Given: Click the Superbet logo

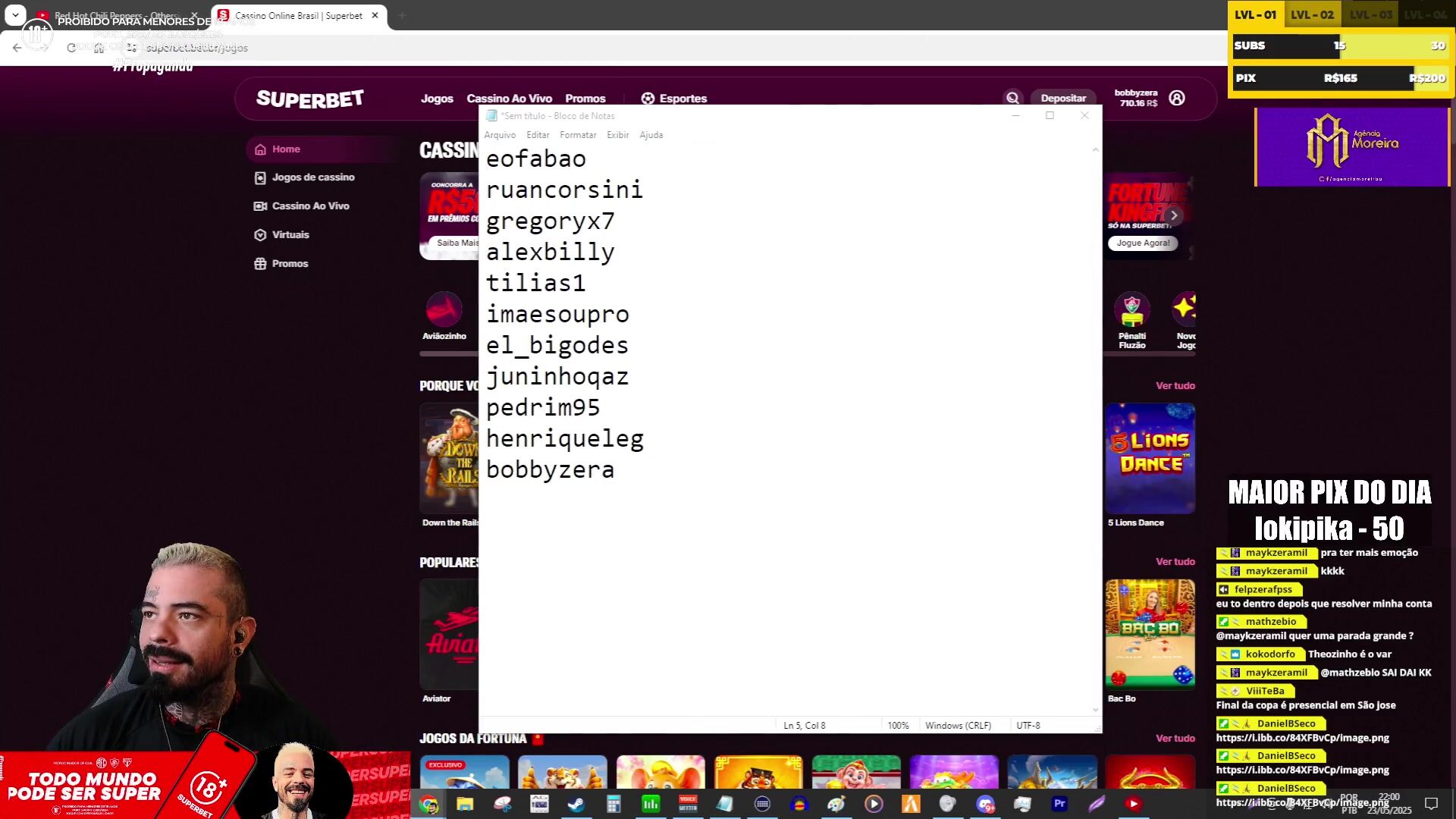Looking at the screenshot, I should pos(310,99).
